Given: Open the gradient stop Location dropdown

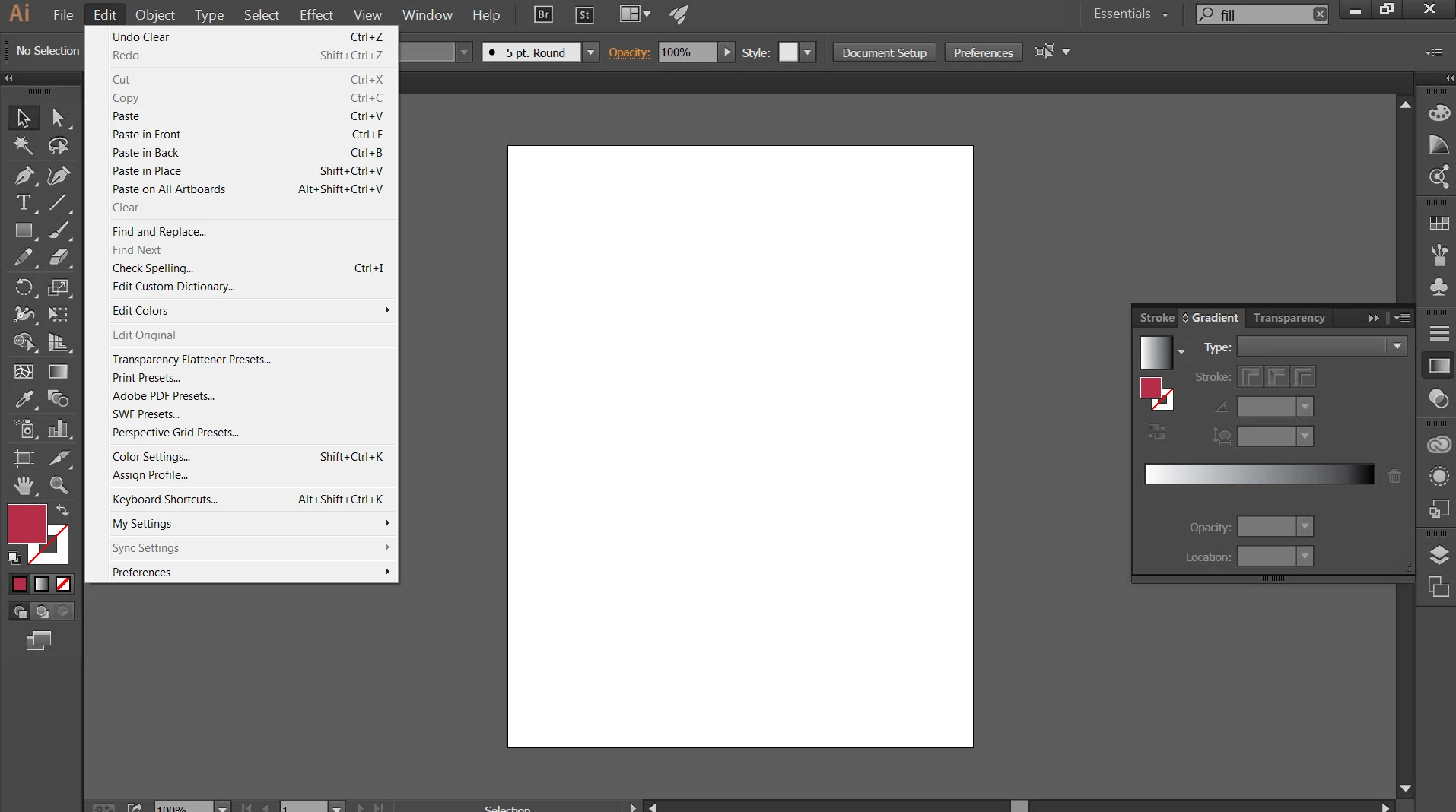Looking at the screenshot, I should (1305, 557).
